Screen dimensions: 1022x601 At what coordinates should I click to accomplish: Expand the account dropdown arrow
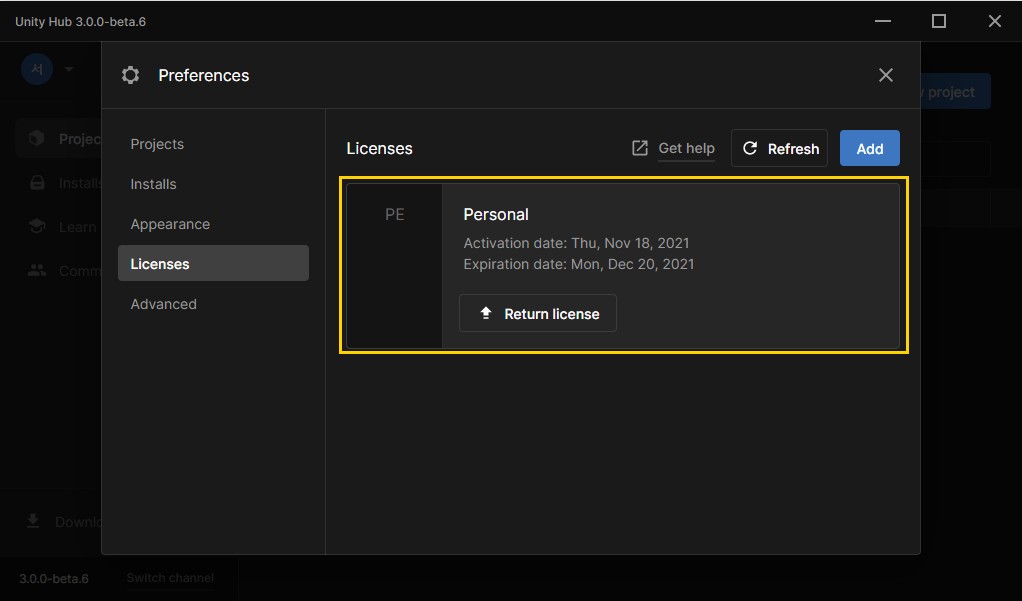[69, 69]
